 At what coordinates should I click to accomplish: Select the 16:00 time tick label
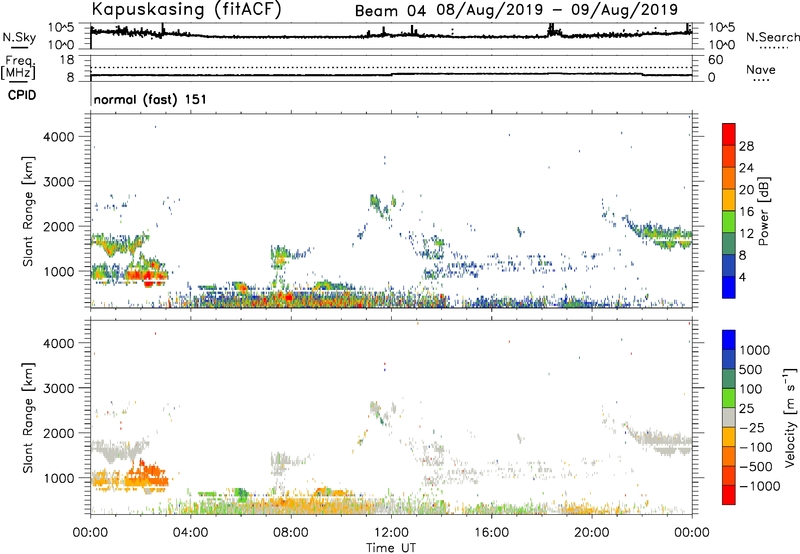click(x=491, y=533)
